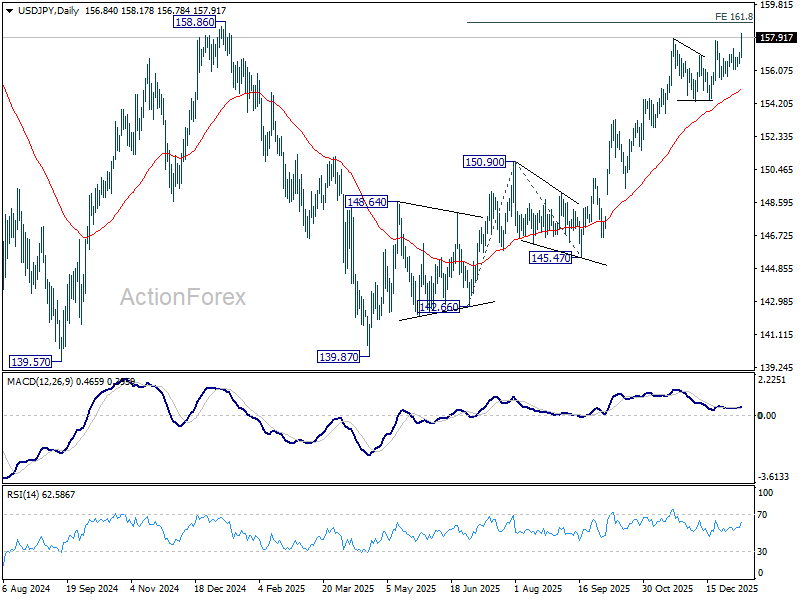The width and height of the screenshot is (800, 600).
Task: Click the current price tag 157.917
Action: 776,37
